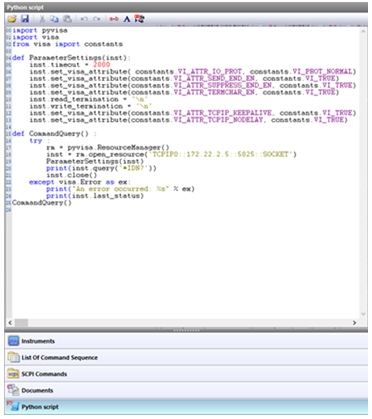Cut the selected code
Screen dimensions: 372x419
42,19
